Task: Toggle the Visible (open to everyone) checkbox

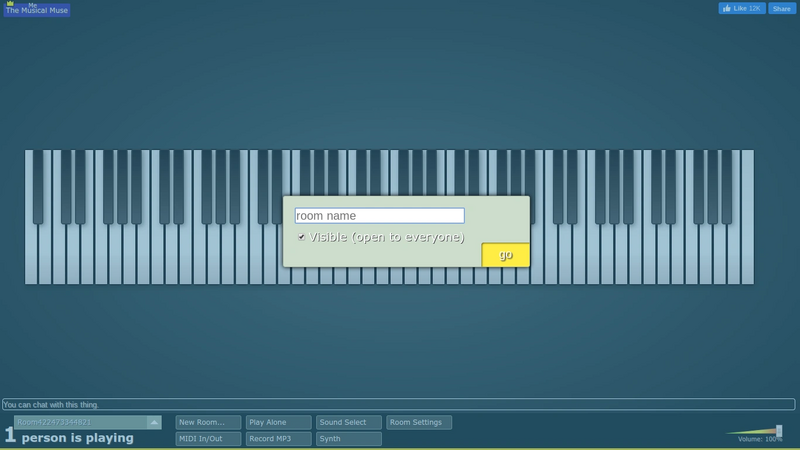Action: [x=302, y=237]
